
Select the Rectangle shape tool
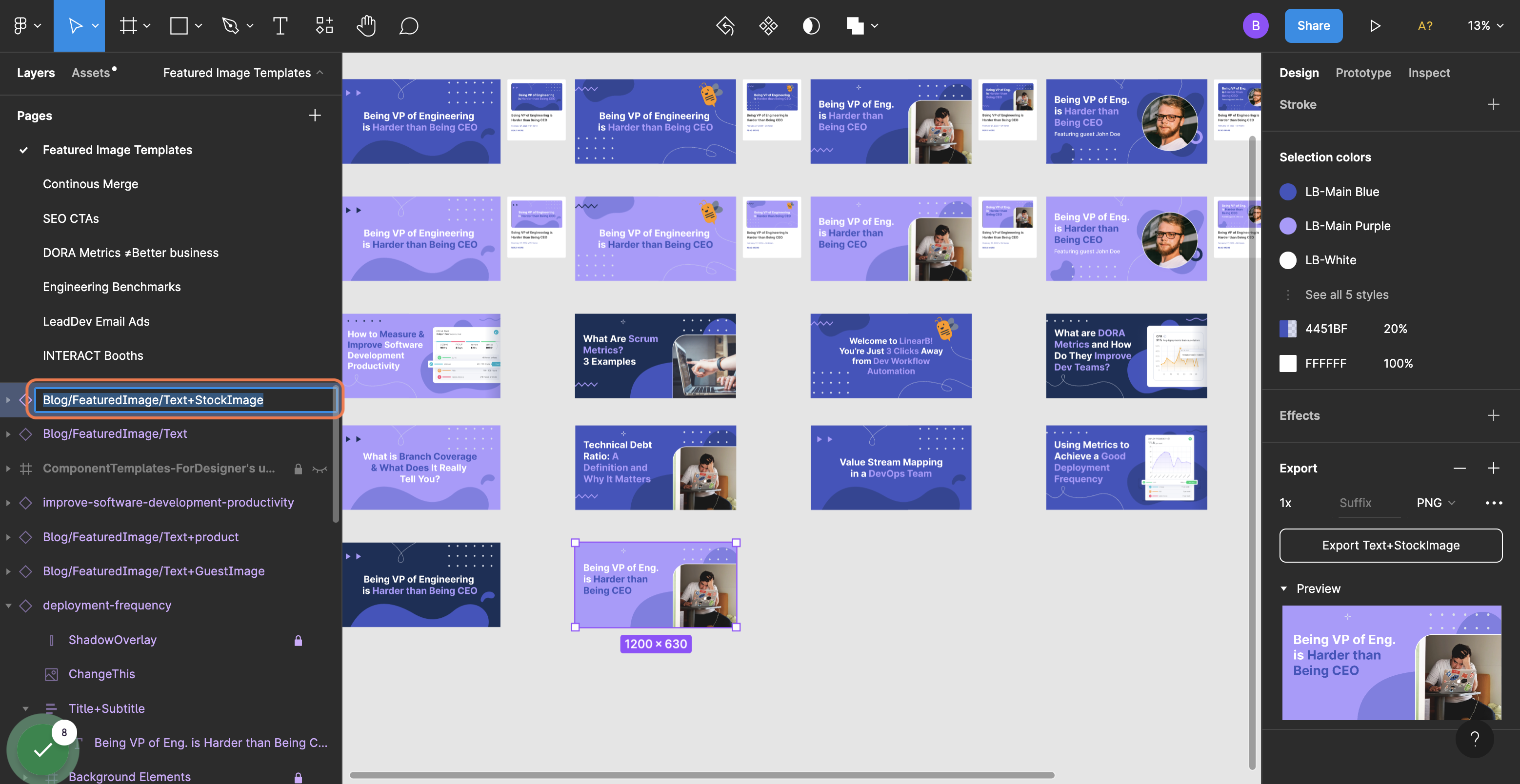point(179,25)
